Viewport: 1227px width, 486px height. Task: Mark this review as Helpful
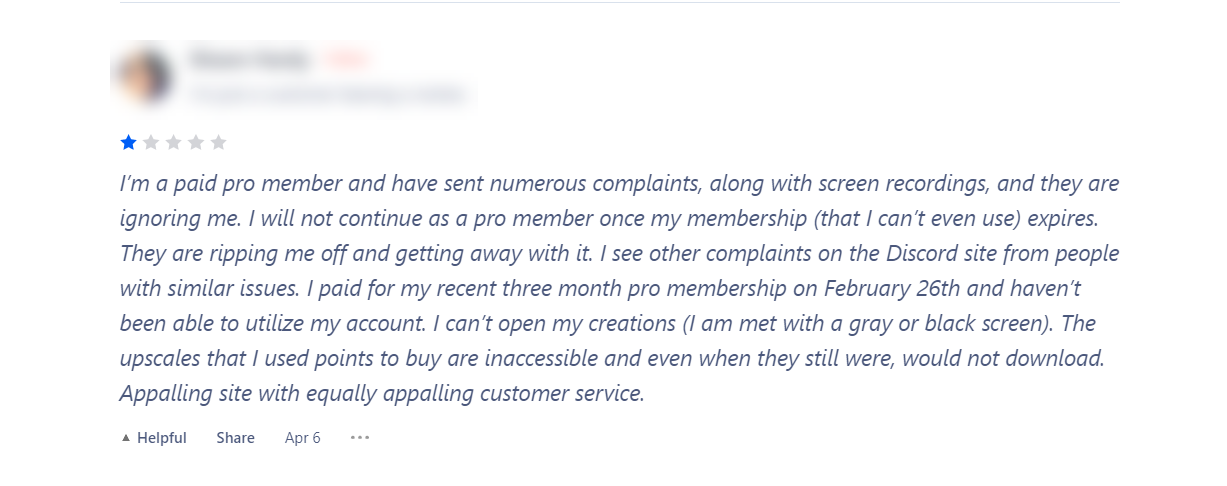click(x=154, y=438)
